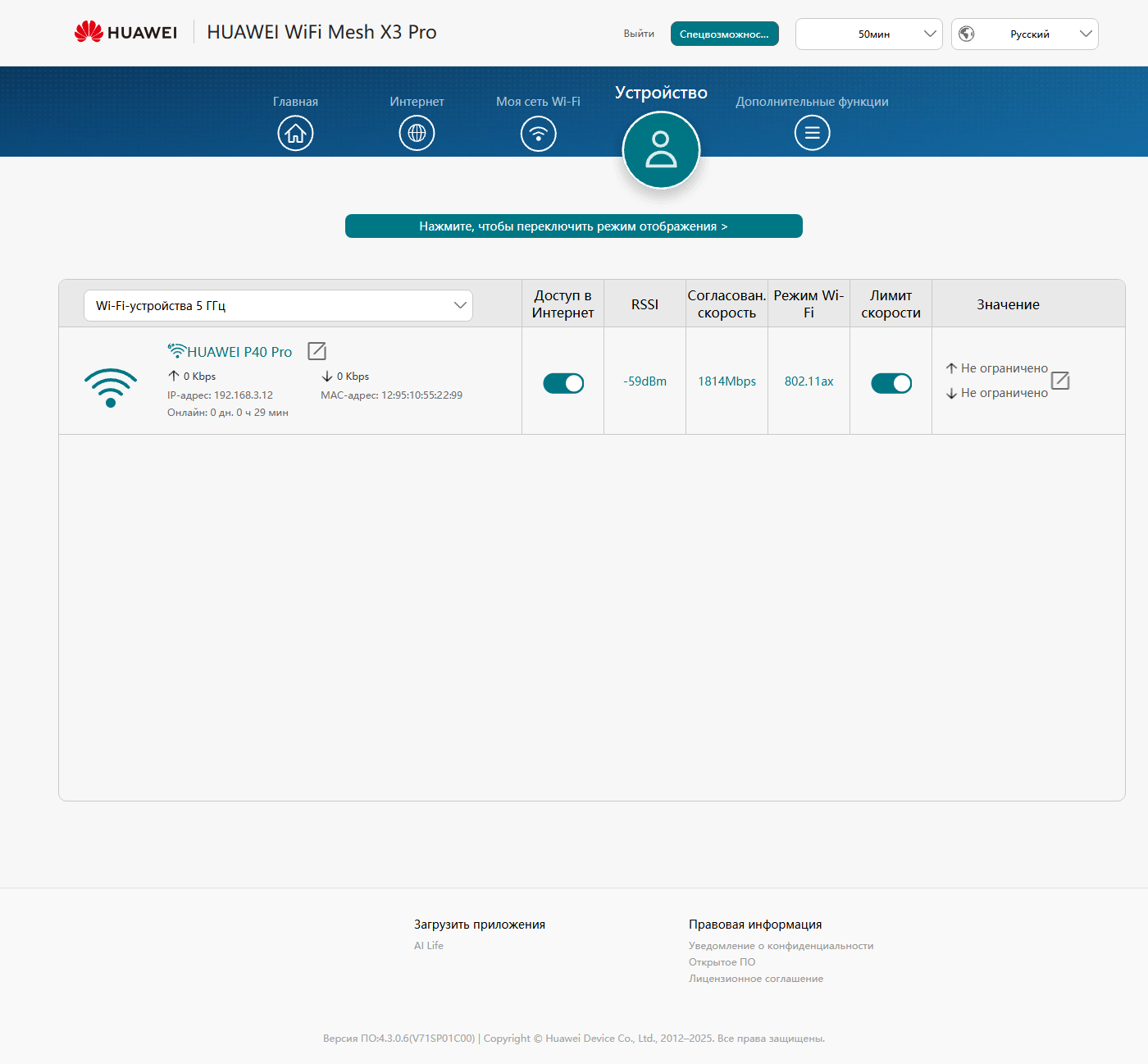This screenshot has width=1148, height=1064.
Task: Open the Интернет globe icon
Action: [x=417, y=133]
